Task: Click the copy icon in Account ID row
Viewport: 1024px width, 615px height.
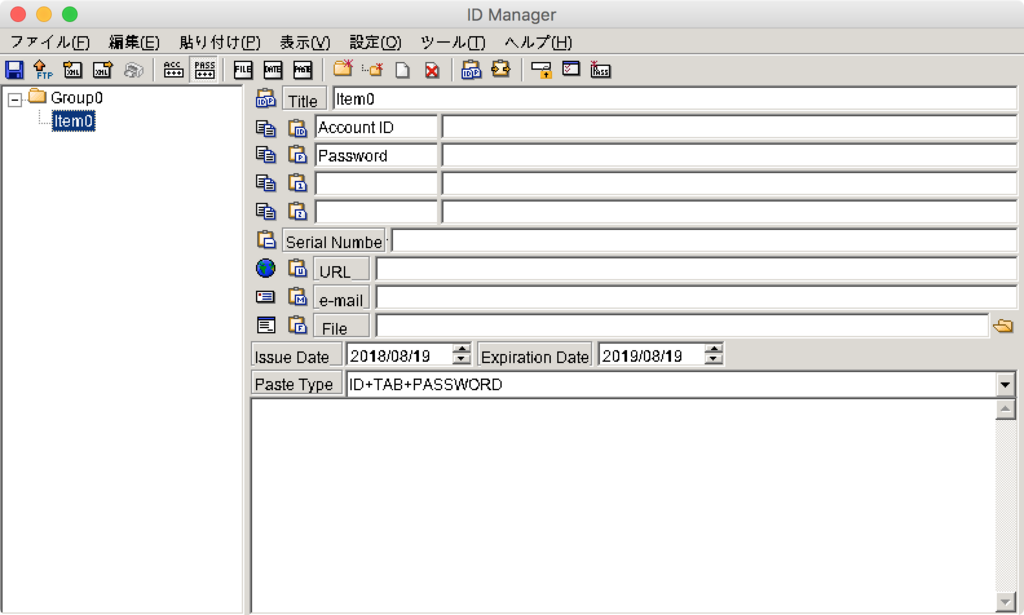Action: pos(265,127)
